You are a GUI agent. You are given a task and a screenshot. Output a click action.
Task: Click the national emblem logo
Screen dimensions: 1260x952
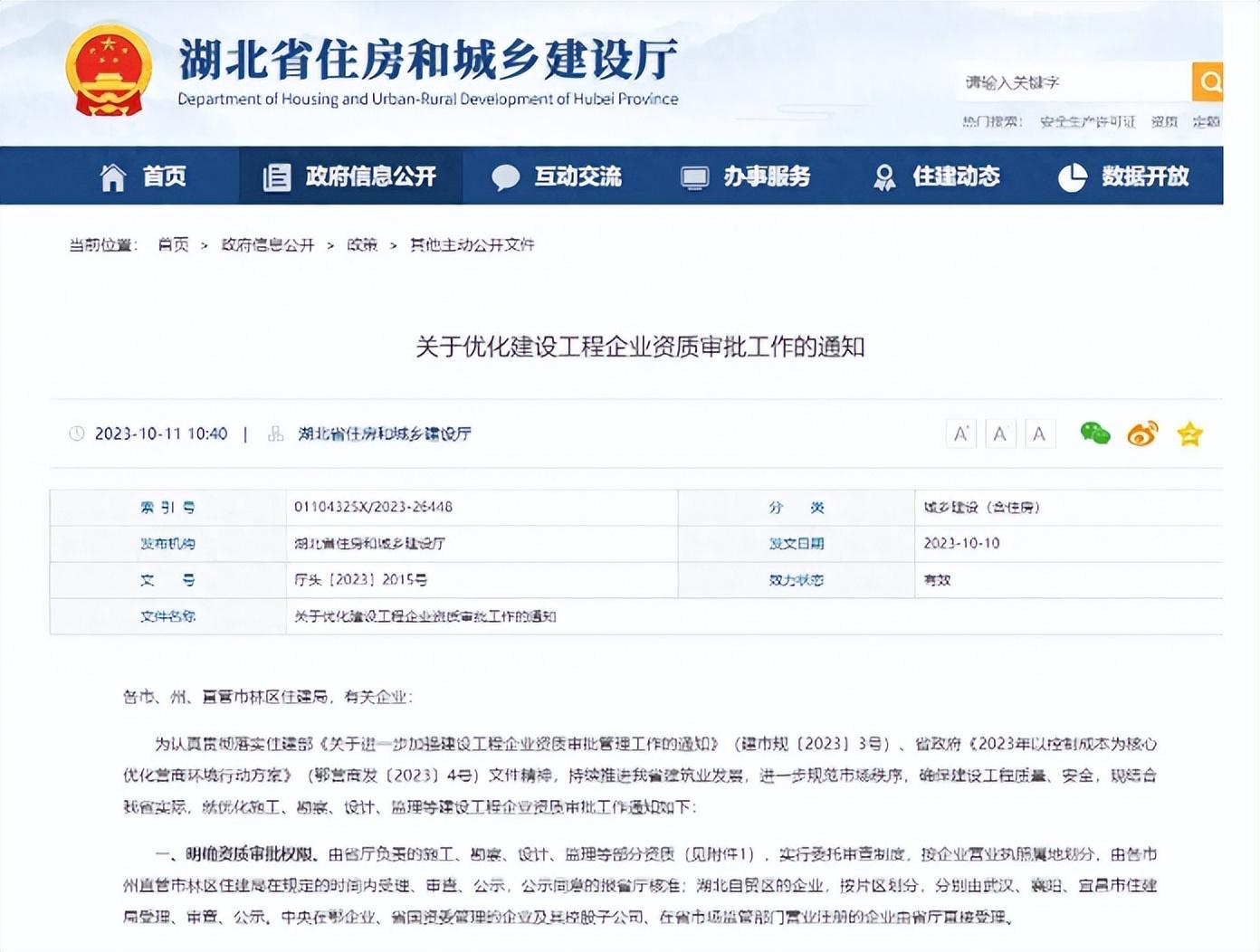109,71
